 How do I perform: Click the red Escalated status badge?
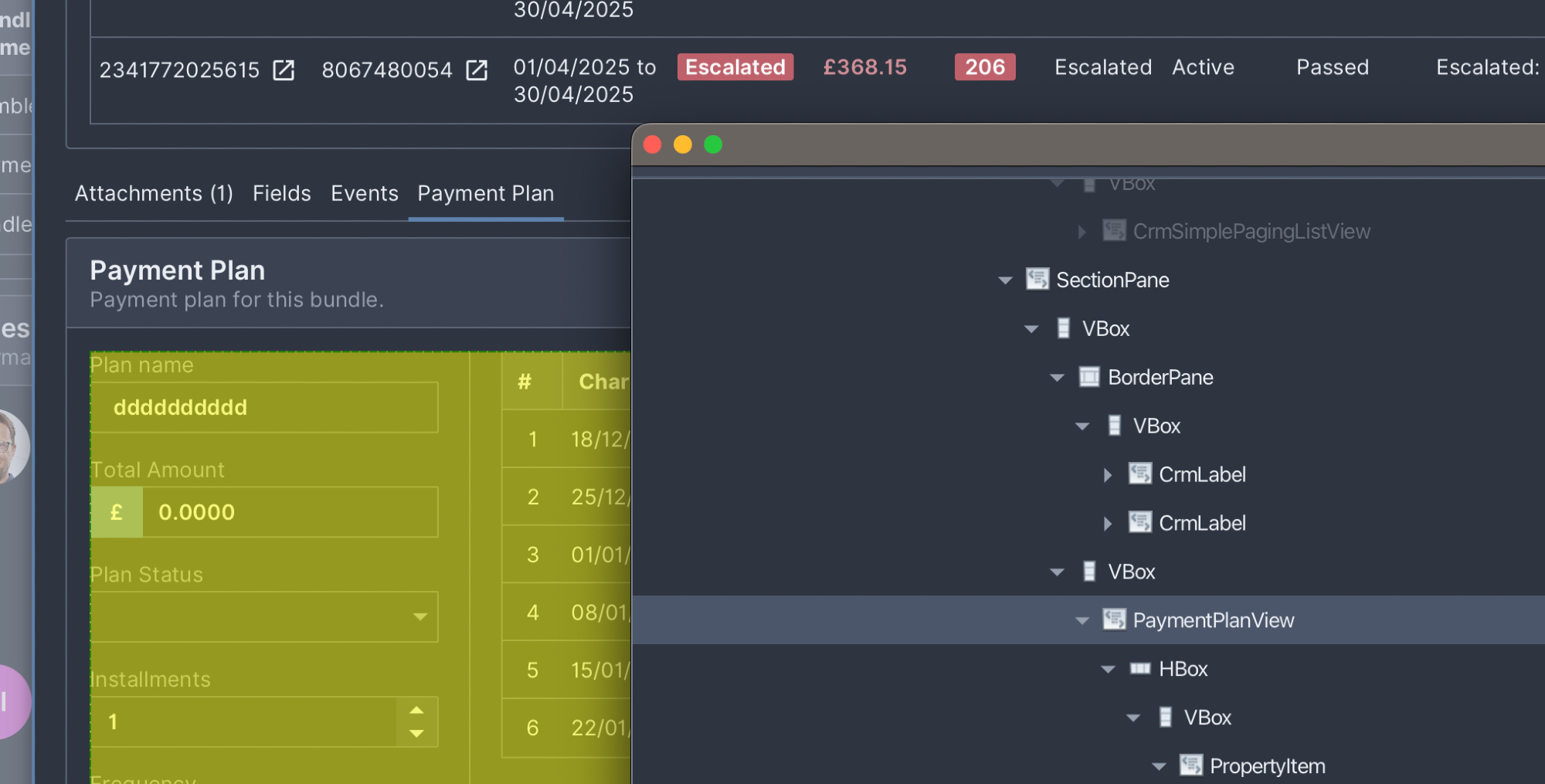[735, 67]
